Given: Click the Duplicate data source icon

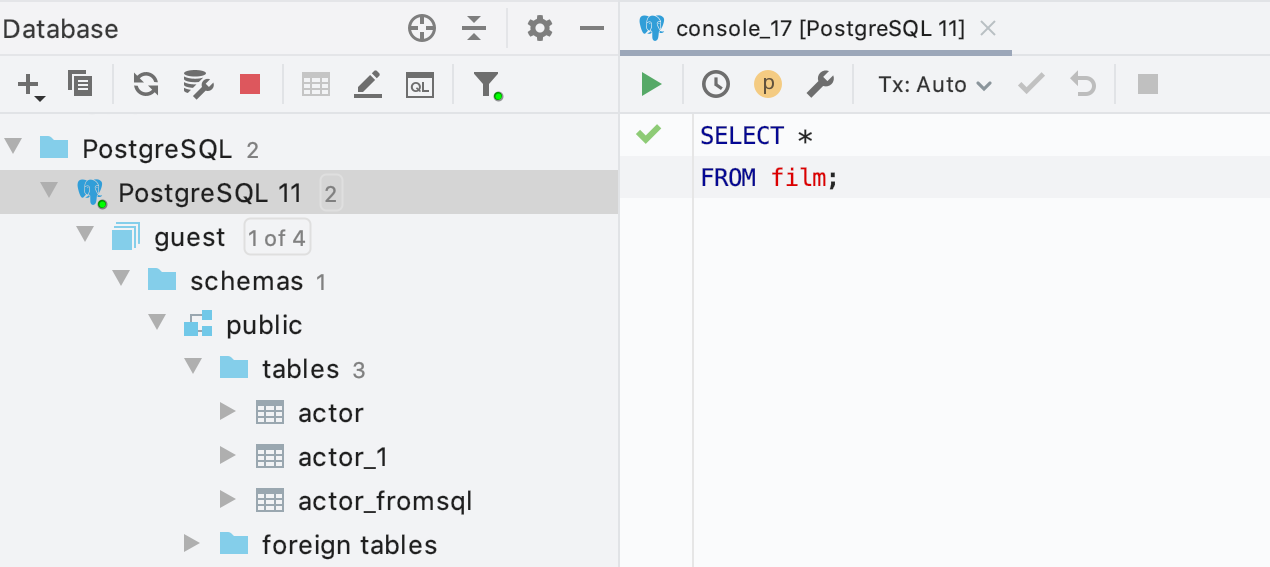Looking at the screenshot, I should (80, 85).
